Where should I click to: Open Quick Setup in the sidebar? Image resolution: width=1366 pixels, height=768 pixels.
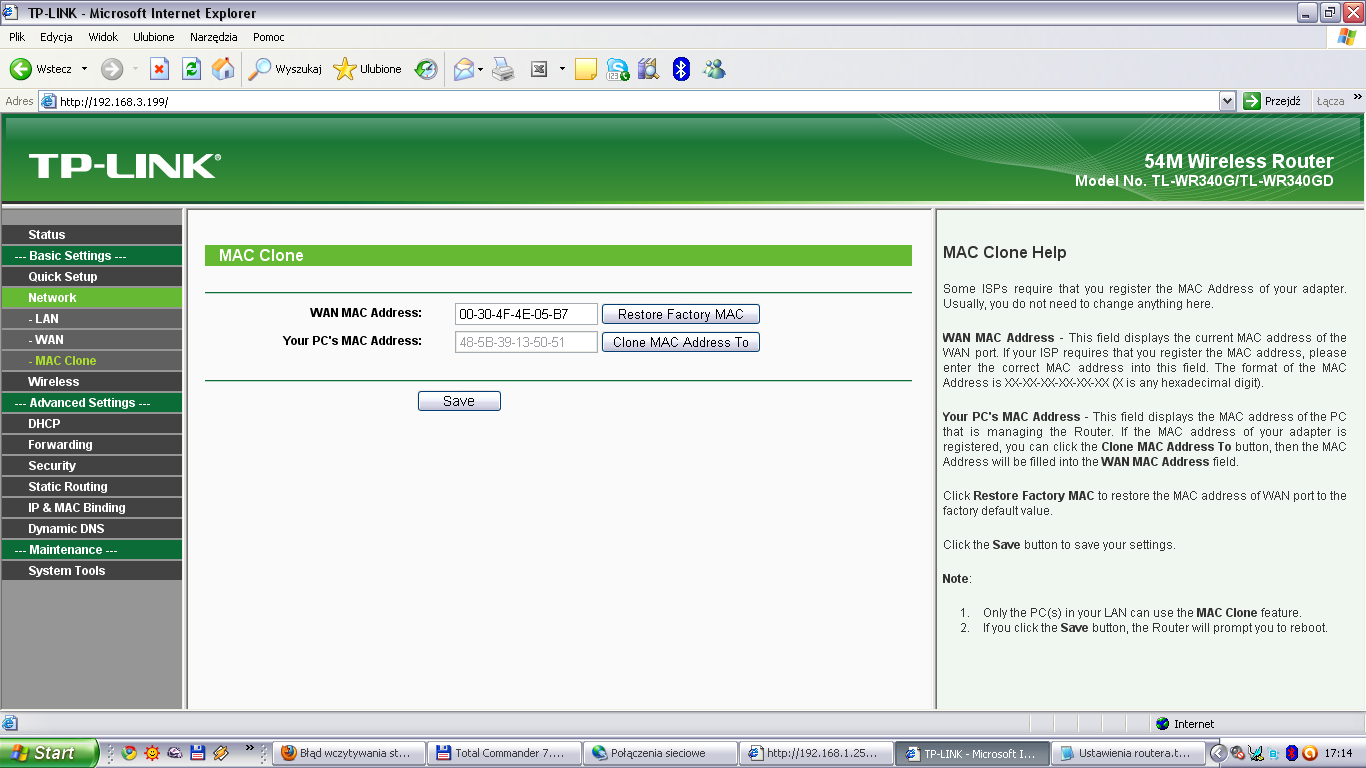tap(91, 277)
